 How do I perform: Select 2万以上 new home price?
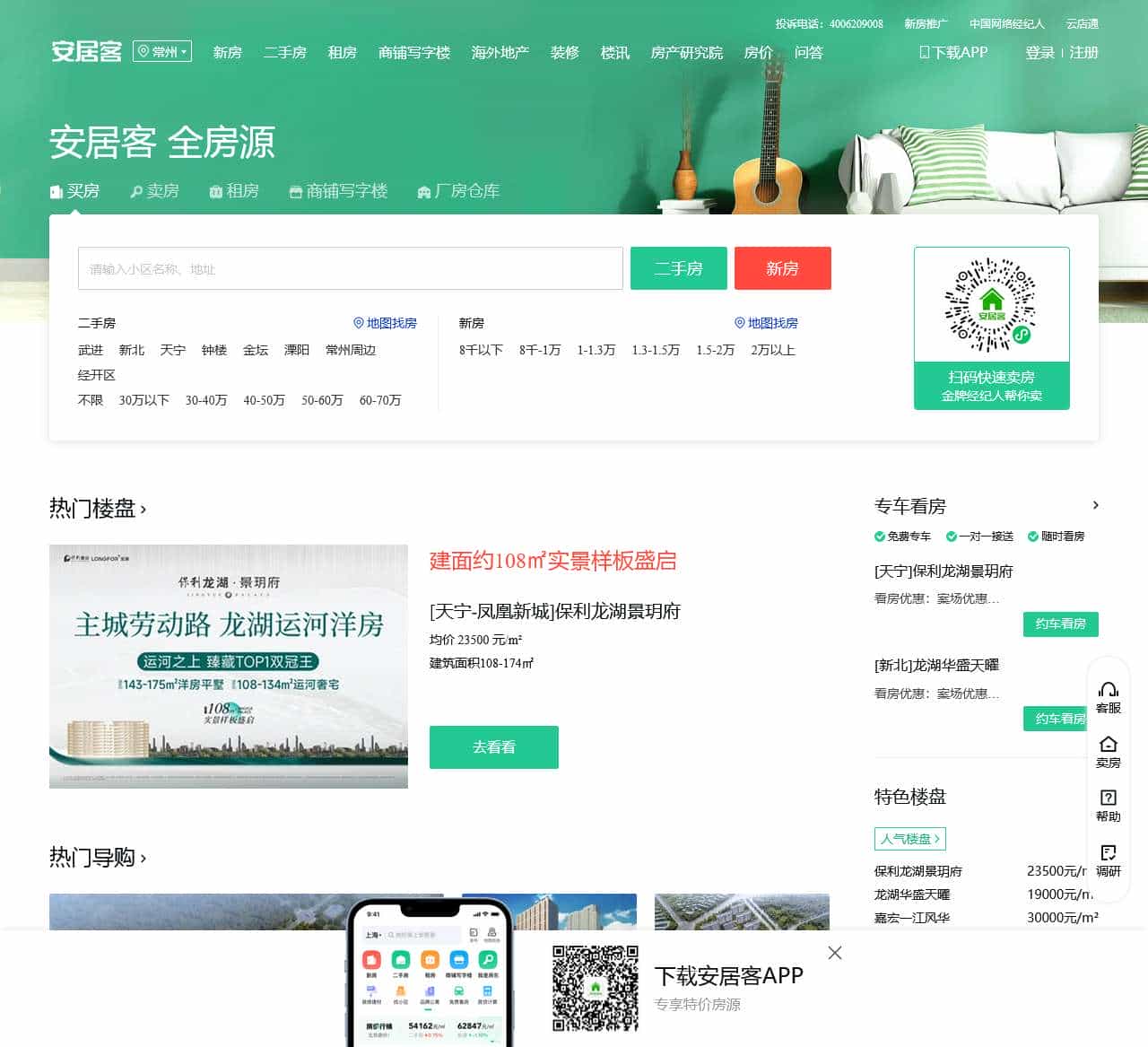tap(773, 350)
